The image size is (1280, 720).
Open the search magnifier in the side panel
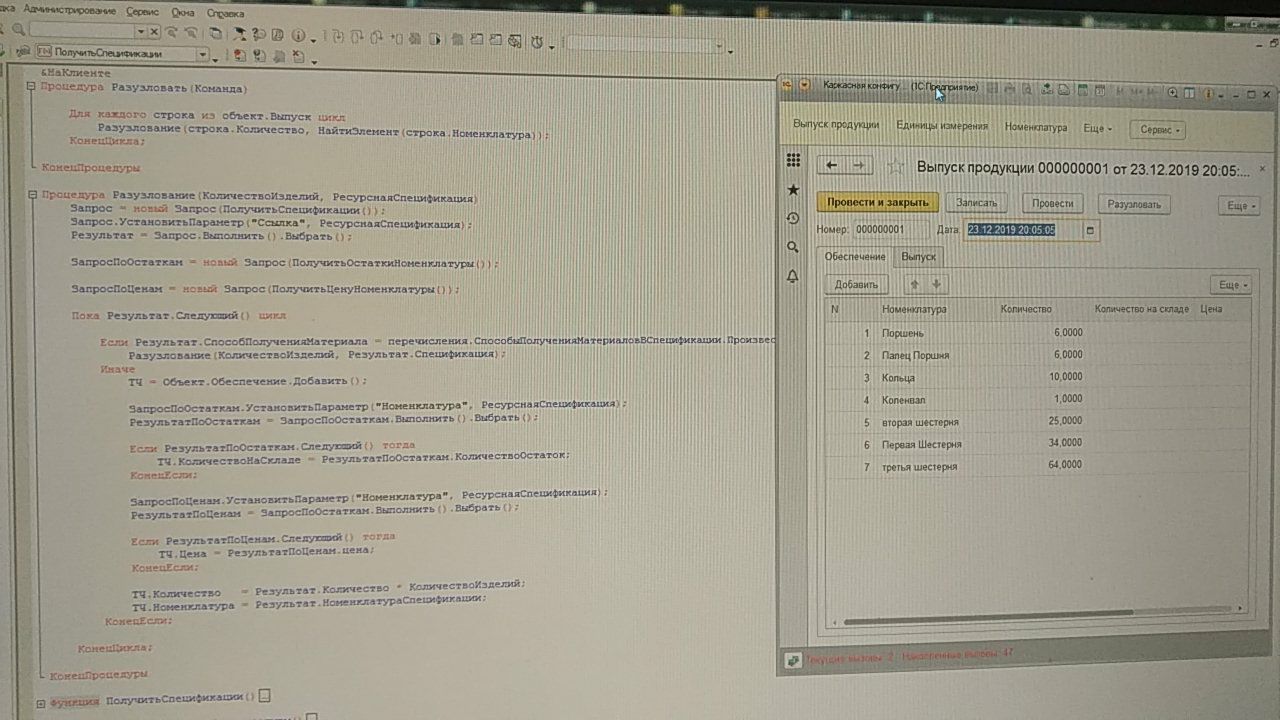pos(793,247)
